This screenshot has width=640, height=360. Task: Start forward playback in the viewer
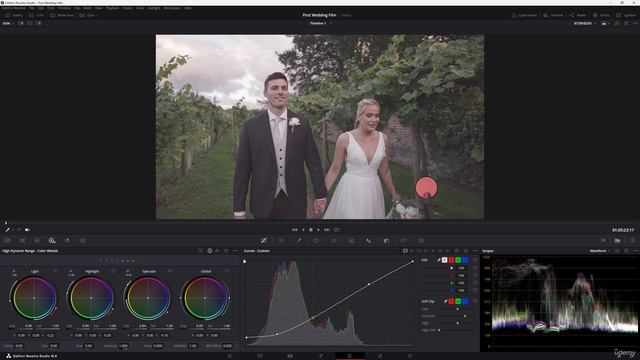coord(318,230)
